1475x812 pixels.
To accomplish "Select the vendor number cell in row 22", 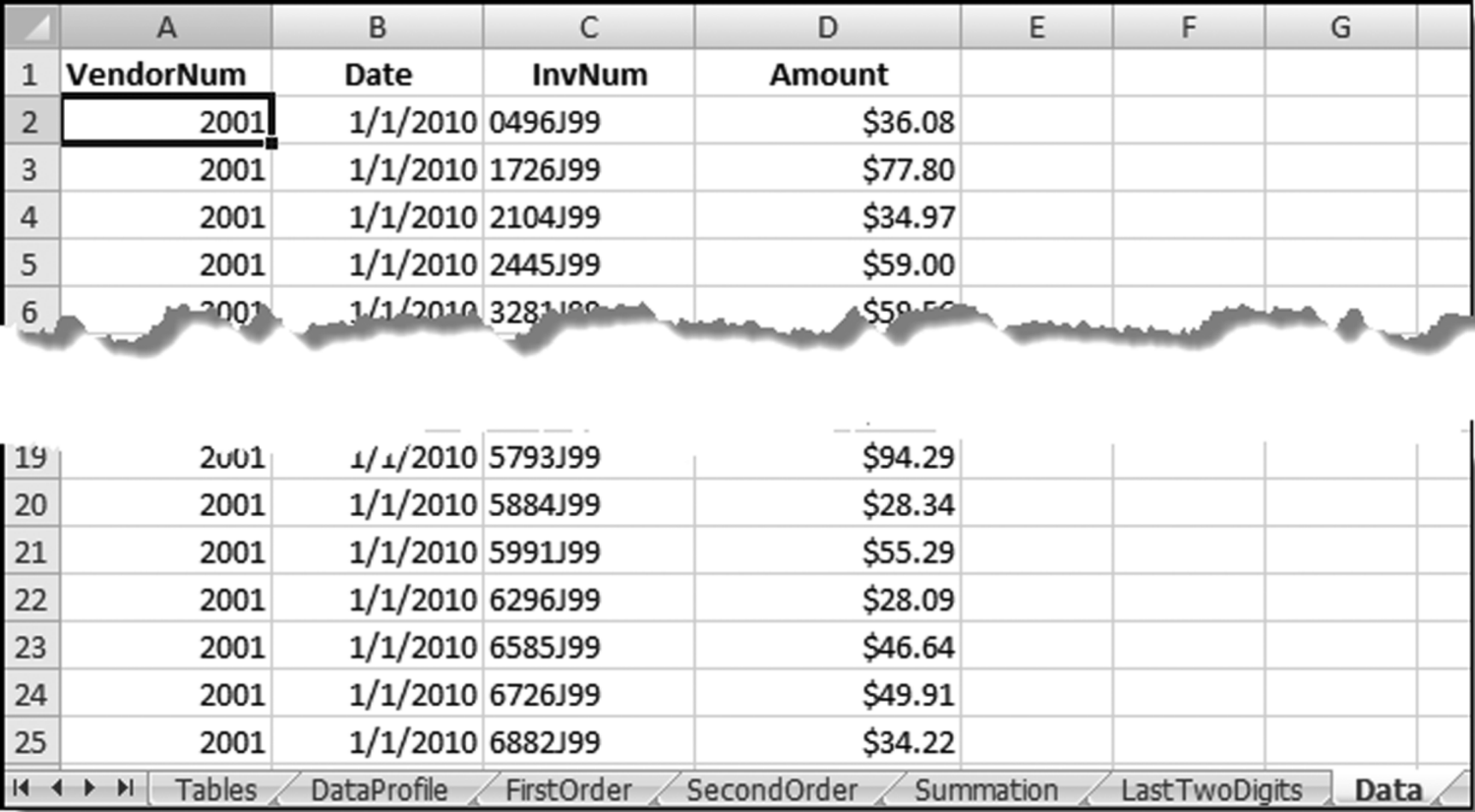I will (x=166, y=600).
